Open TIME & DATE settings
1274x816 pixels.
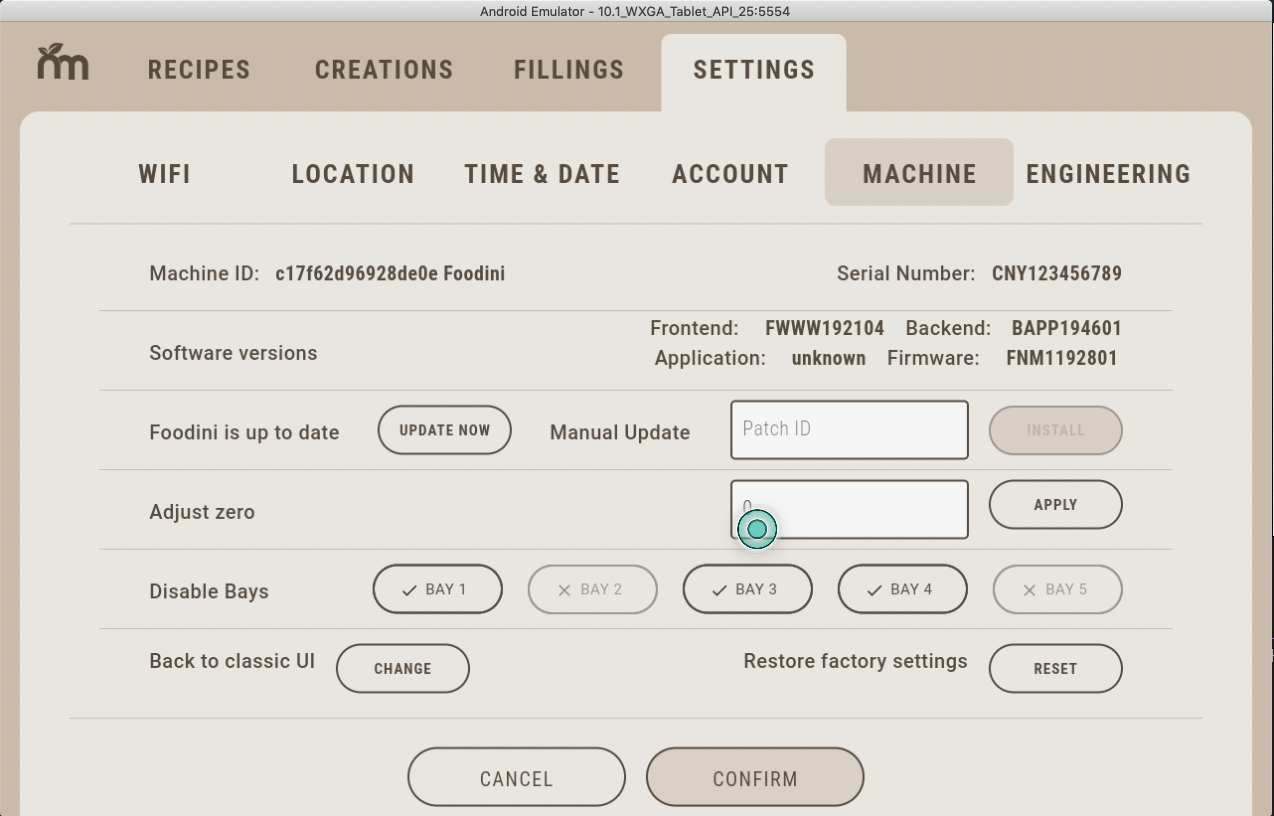point(541,173)
